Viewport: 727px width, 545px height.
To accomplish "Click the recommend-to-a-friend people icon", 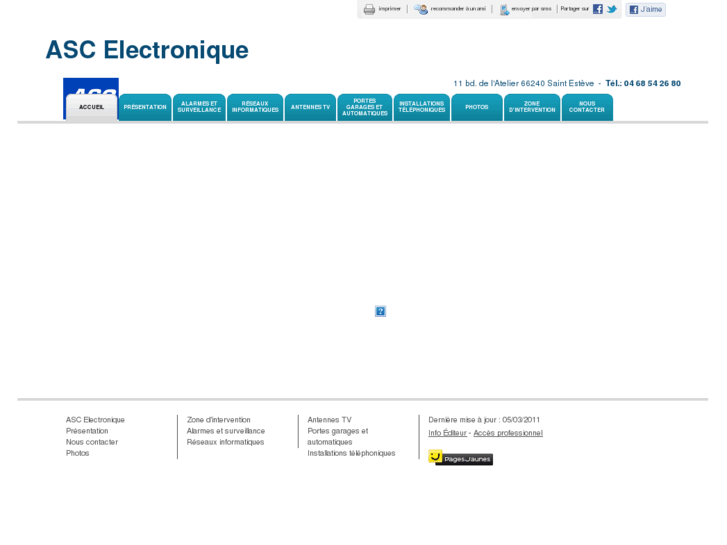I will (421, 9).
